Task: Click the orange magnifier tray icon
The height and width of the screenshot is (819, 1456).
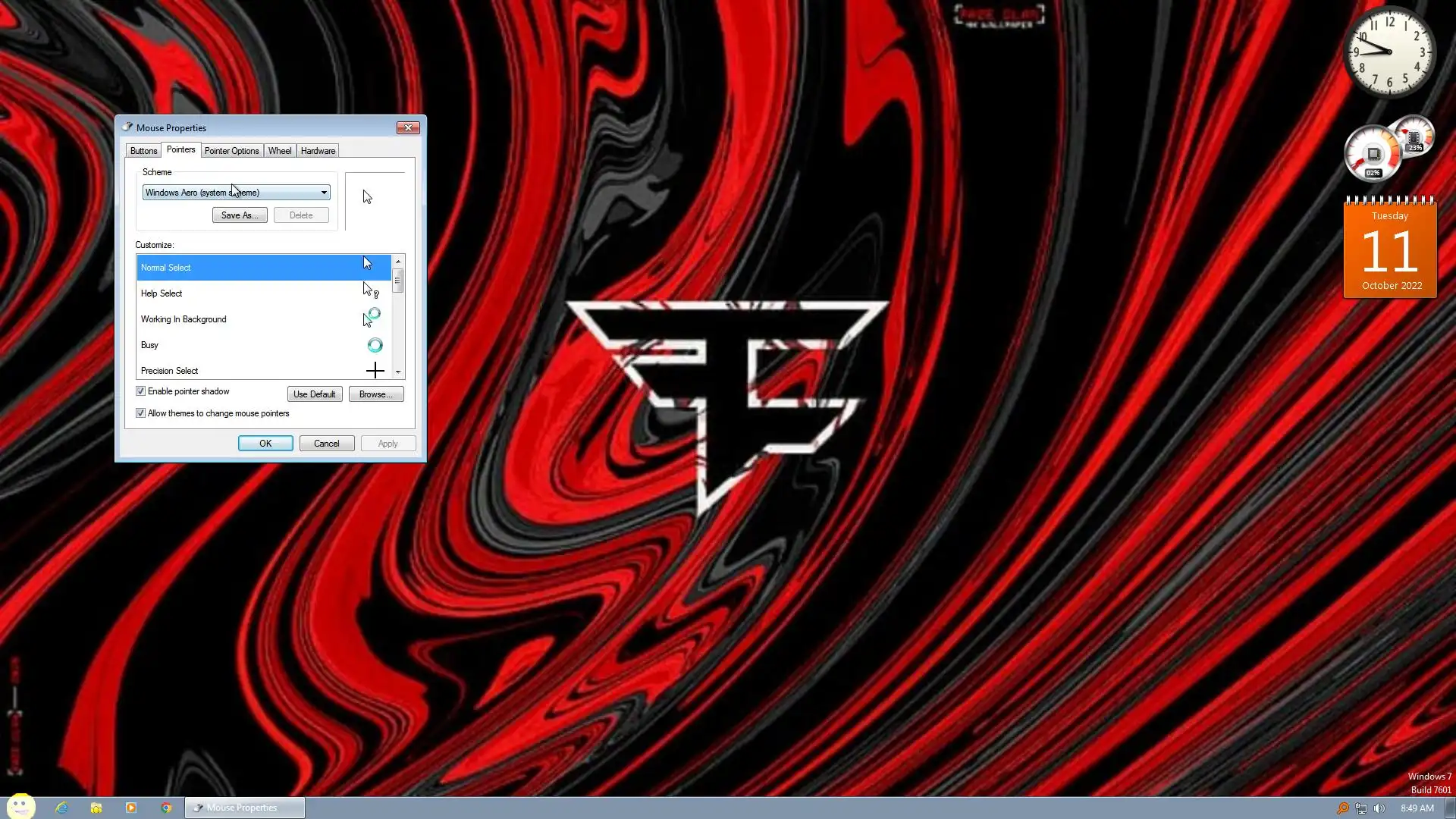Action: 1342,808
